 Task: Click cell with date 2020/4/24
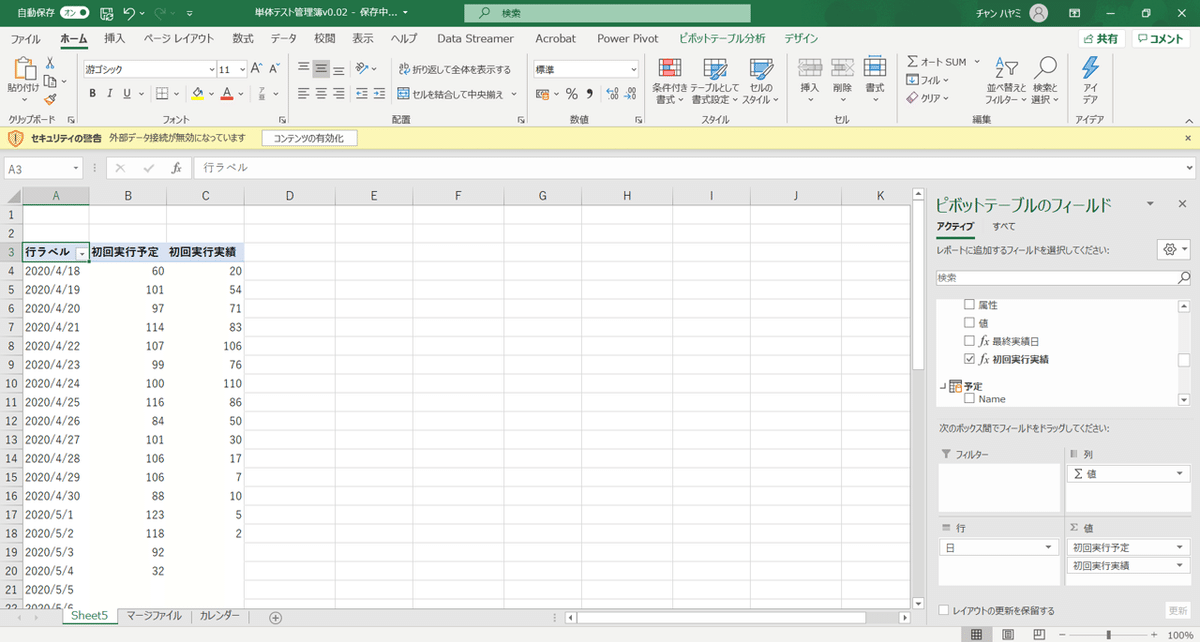(x=55, y=383)
